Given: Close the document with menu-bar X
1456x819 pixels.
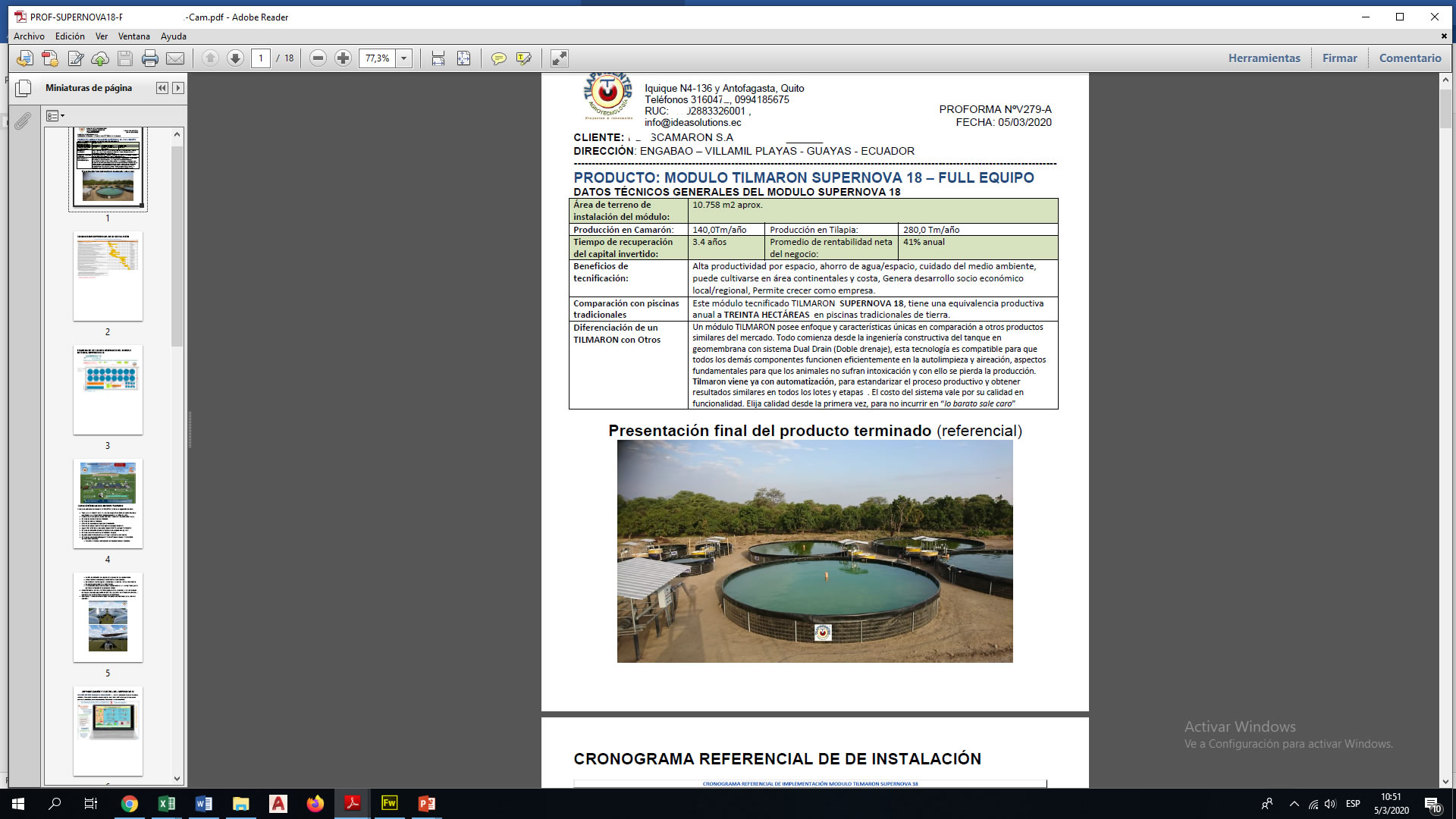Looking at the screenshot, I should (x=1444, y=36).
